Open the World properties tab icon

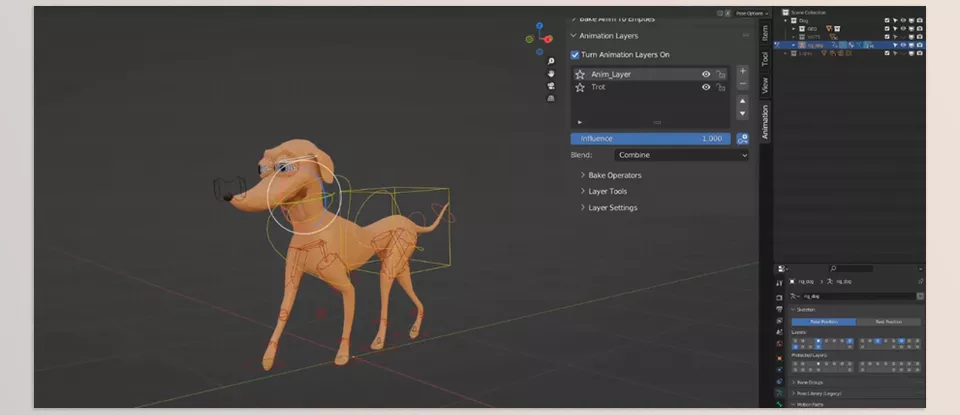point(779,344)
